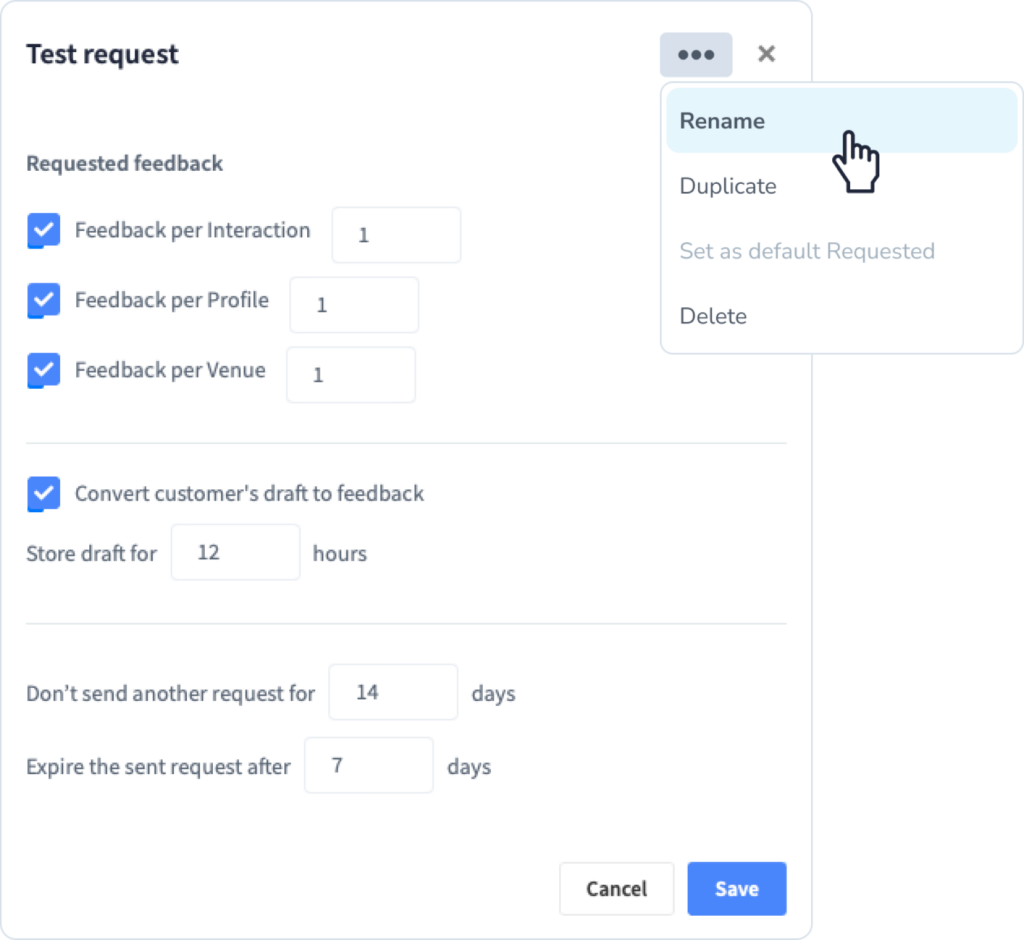Image resolution: width=1024 pixels, height=940 pixels.
Task: Focus the Feedback per Interaction number field
Action: tap(396, 235)
